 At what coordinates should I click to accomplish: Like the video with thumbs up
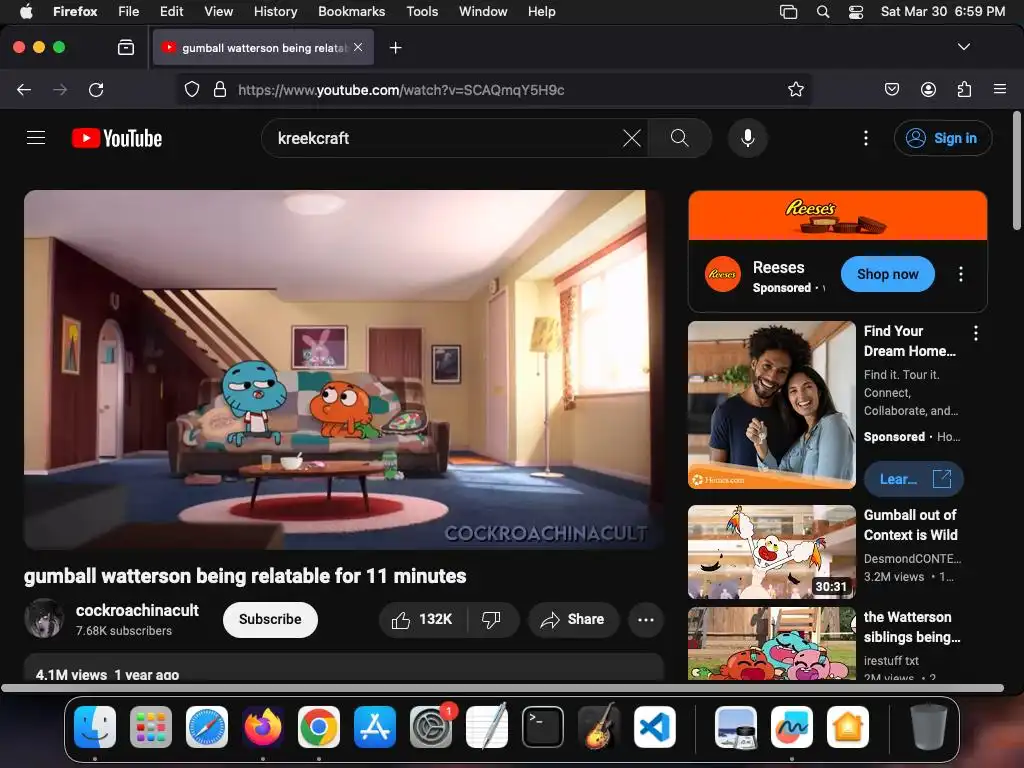coord(423,619)
